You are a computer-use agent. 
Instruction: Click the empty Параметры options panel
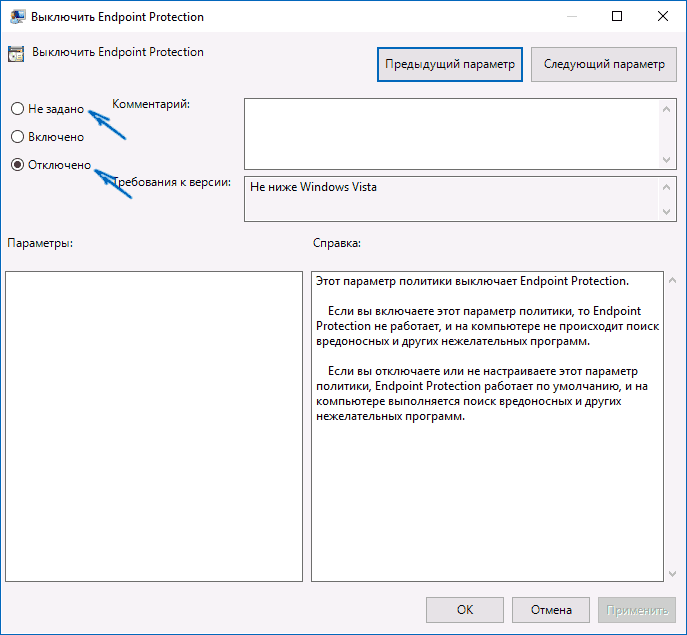154,426
